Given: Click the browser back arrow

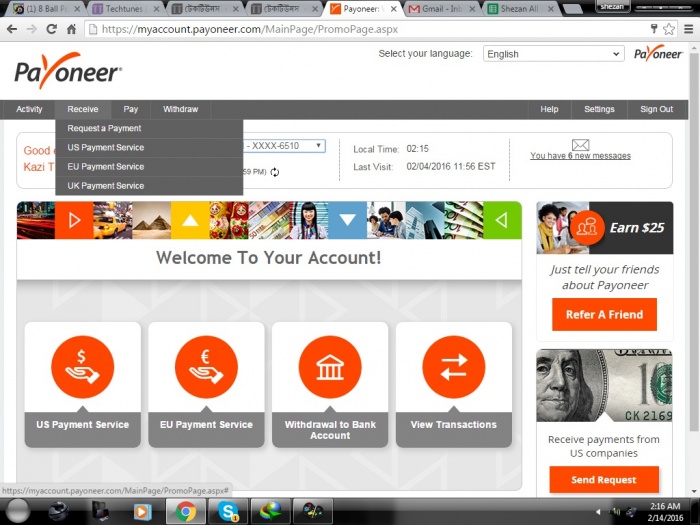Looking at the screenshot, I should pyautogui.click(x=12, y=29).
